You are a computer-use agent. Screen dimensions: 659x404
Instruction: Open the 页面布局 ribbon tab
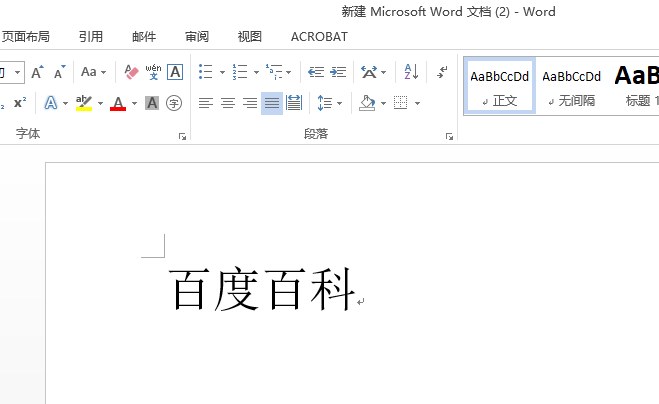click(26, 37)
